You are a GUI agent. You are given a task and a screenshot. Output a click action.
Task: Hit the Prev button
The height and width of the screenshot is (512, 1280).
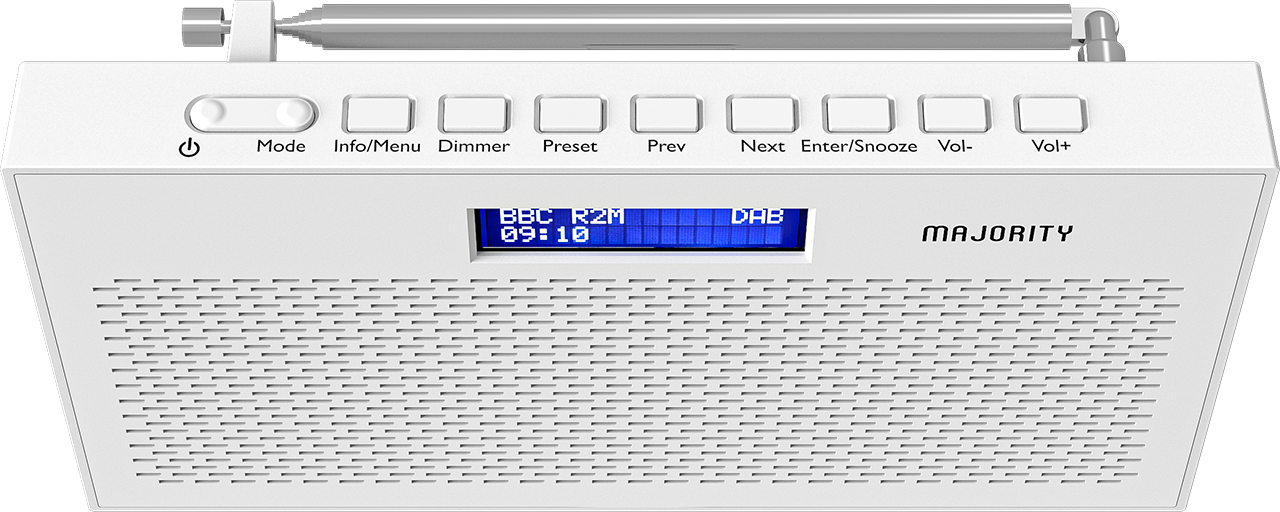666,114
